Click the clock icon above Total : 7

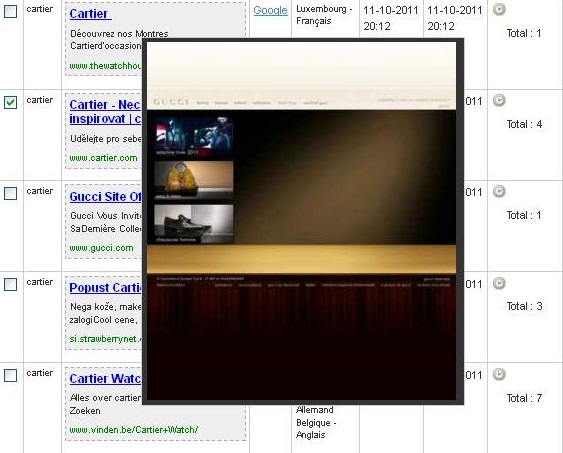click(499, 374)
